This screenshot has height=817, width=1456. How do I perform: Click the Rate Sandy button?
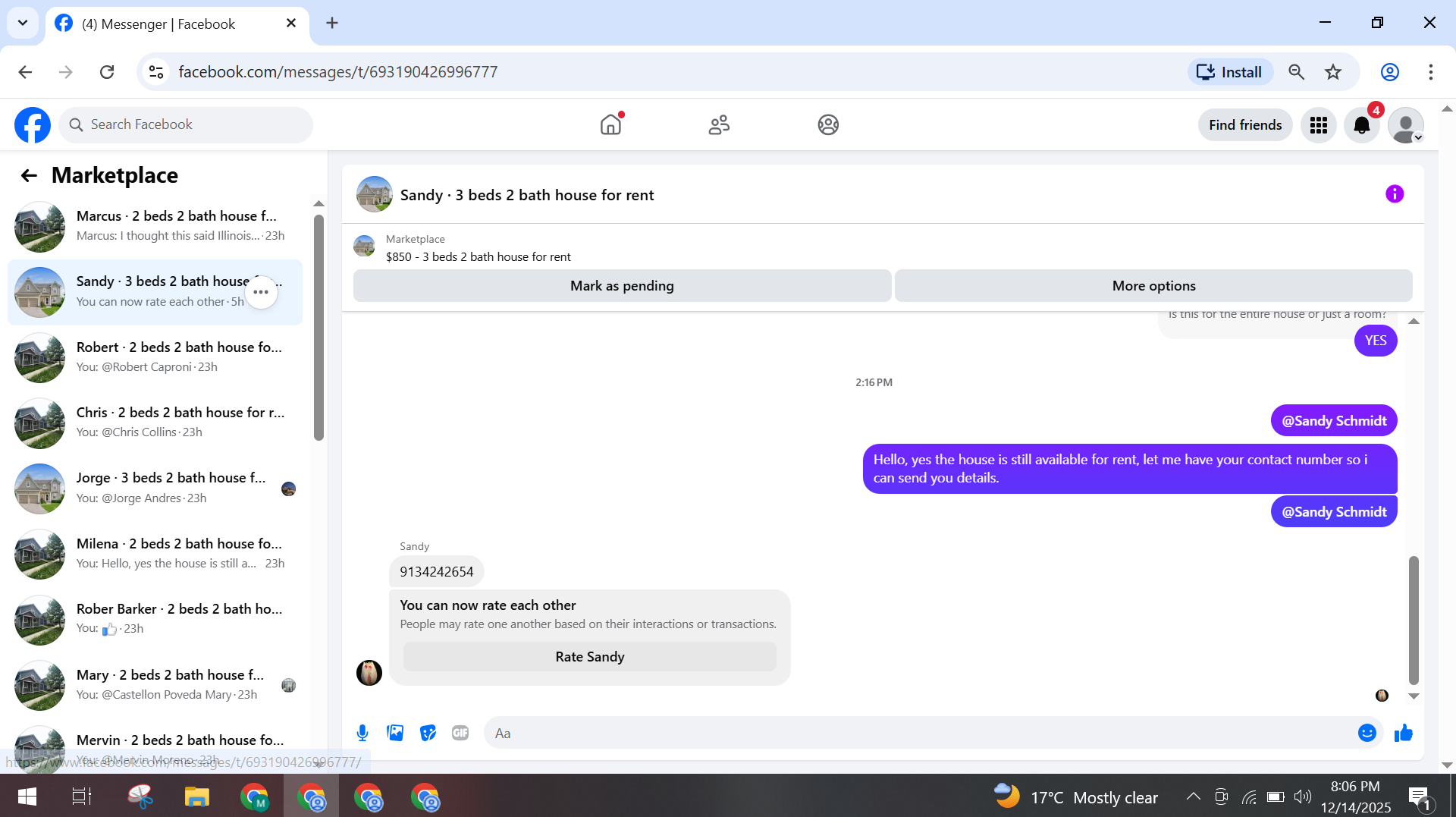[590, 657]
